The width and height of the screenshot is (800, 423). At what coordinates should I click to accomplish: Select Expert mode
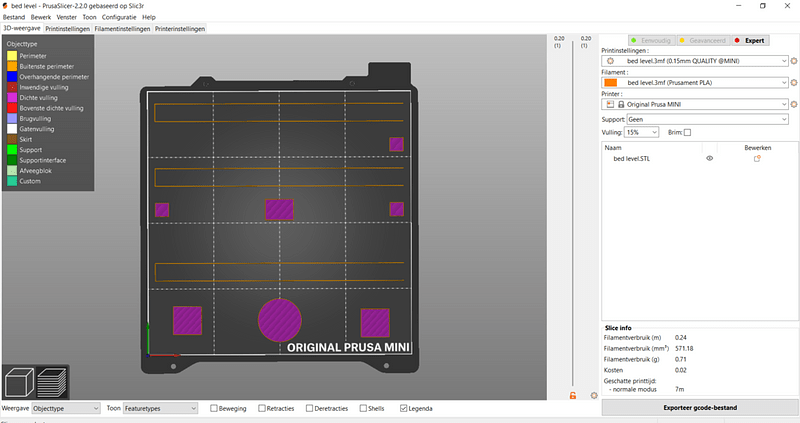750,40
